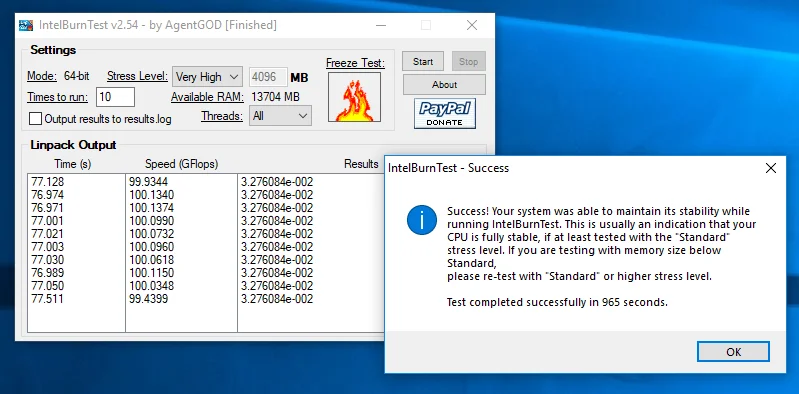The image size is (799, 394).
Task: Click the Freeze Test flame image
Action: pos(354,97)
